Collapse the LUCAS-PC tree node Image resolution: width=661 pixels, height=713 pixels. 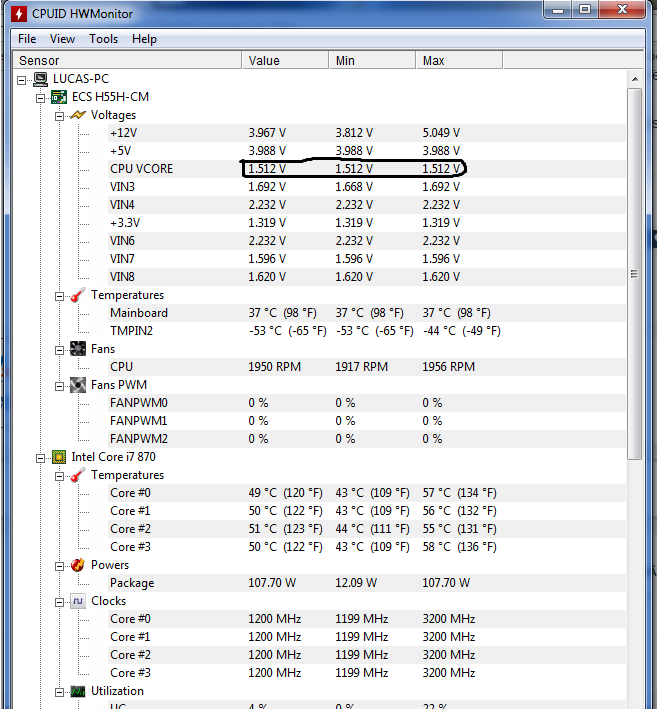click(x=21, y=80)
